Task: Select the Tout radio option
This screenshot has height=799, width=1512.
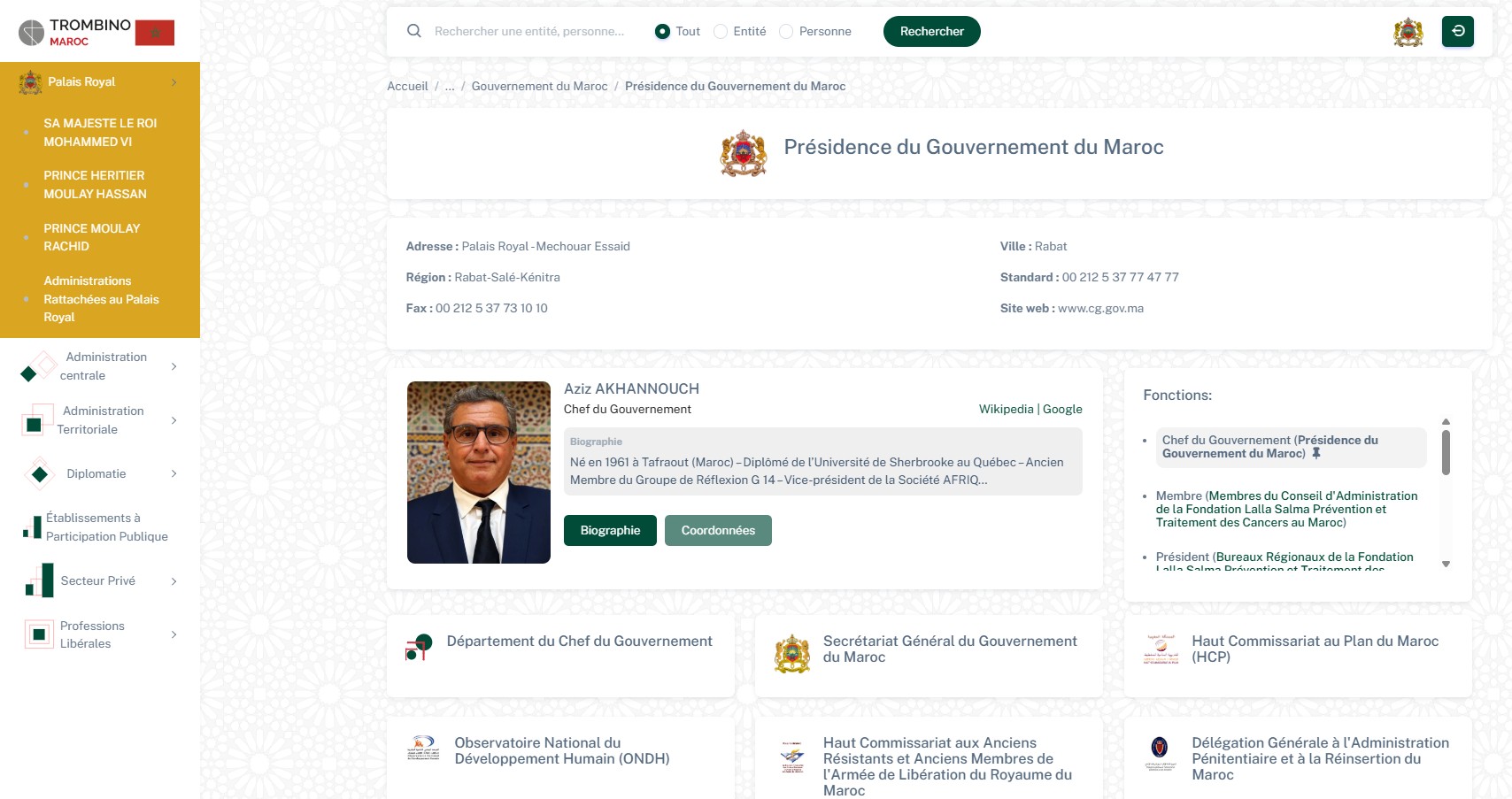Action: (x=662, y=32)
